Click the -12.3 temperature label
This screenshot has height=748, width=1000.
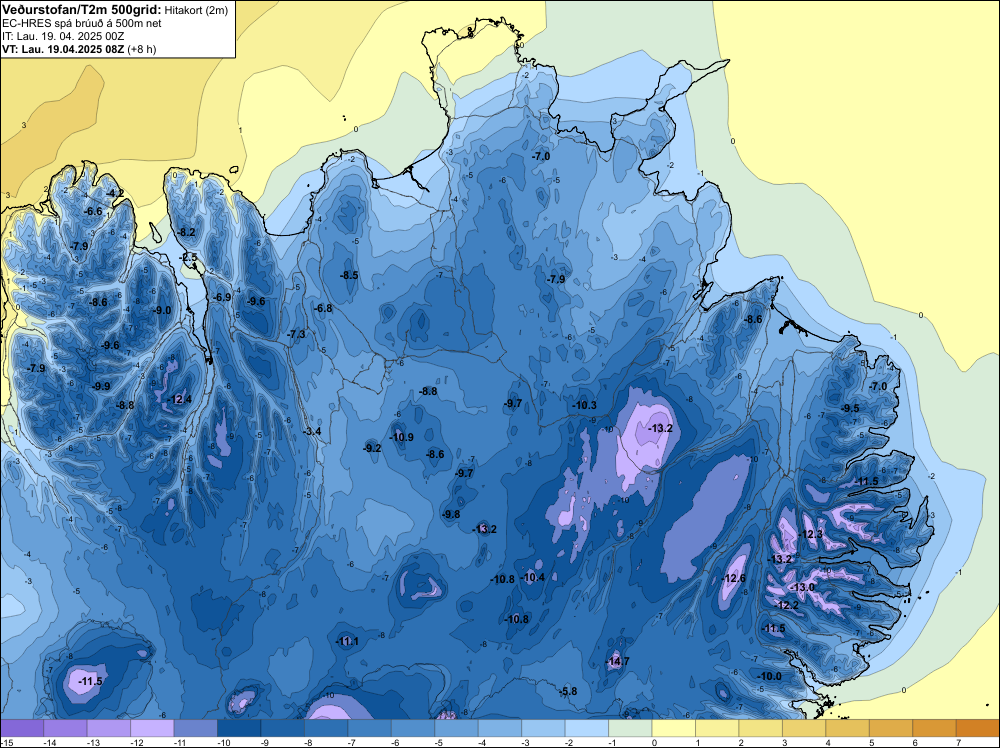tap(811, 534)
